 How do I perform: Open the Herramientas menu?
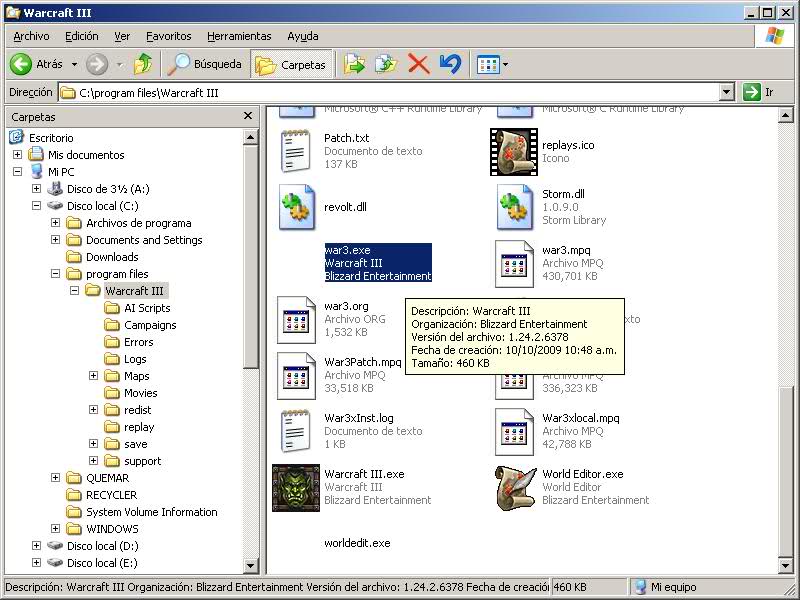click(x=239, y=36)
